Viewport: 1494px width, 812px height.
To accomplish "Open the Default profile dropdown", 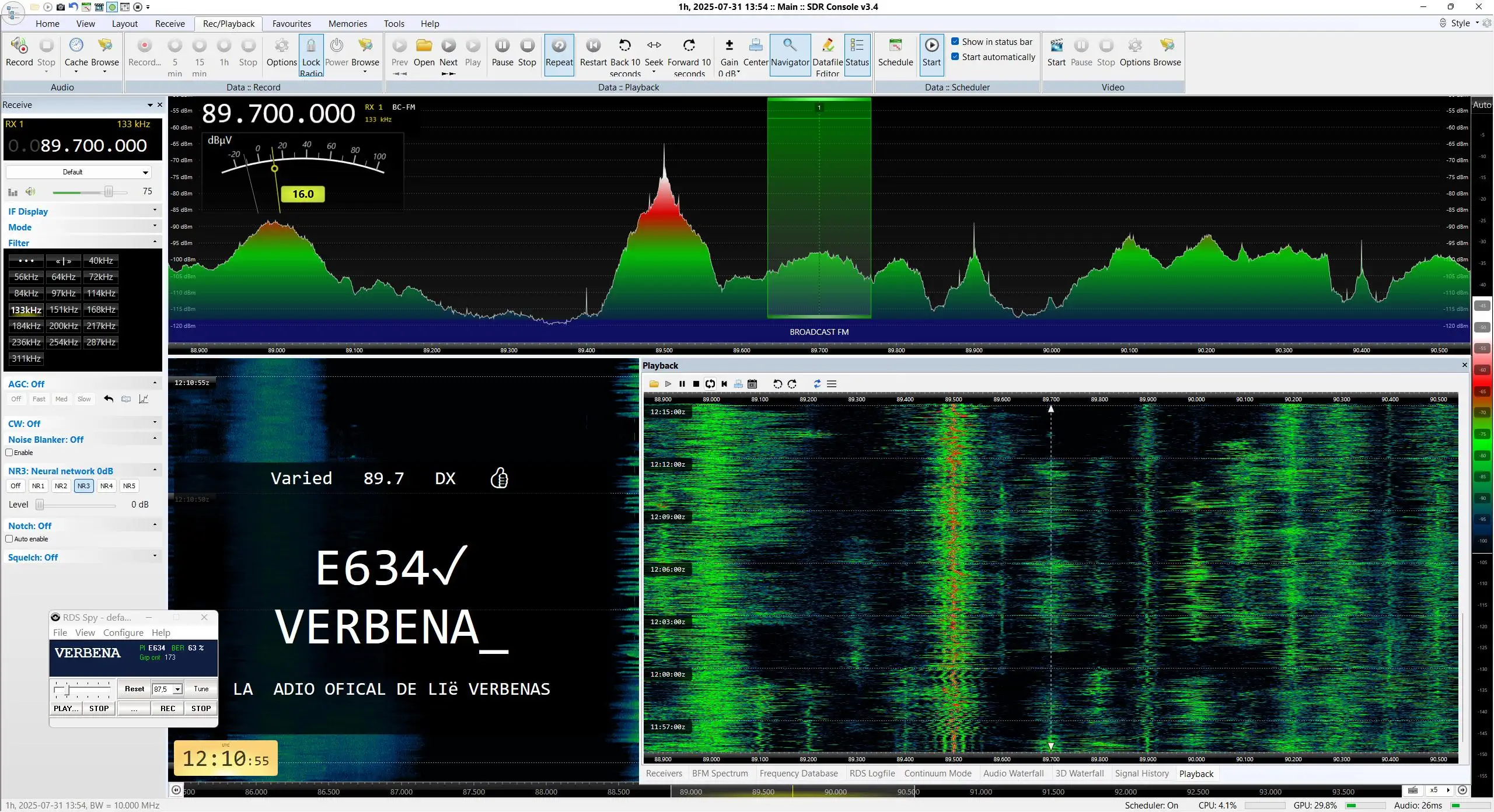I will [x=78, y=172].
